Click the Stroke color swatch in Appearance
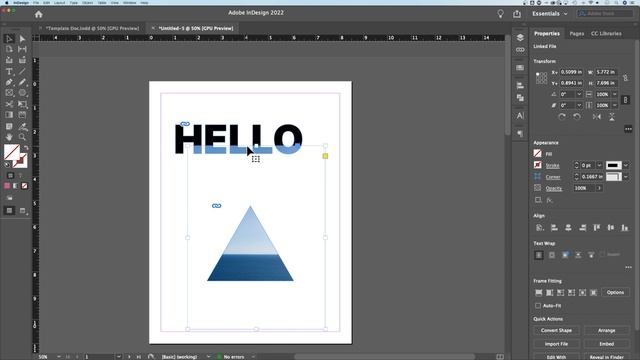Image resolution: width=640 pixels, height=360 pixels. [x=538, y=165]
